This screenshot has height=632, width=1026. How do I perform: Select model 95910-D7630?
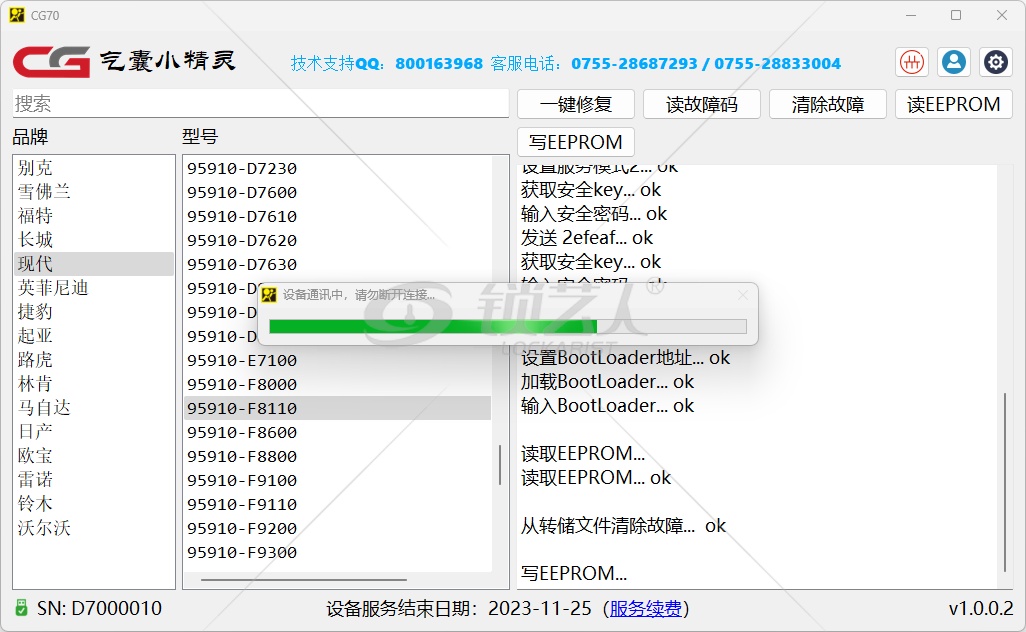click(338, 264)
